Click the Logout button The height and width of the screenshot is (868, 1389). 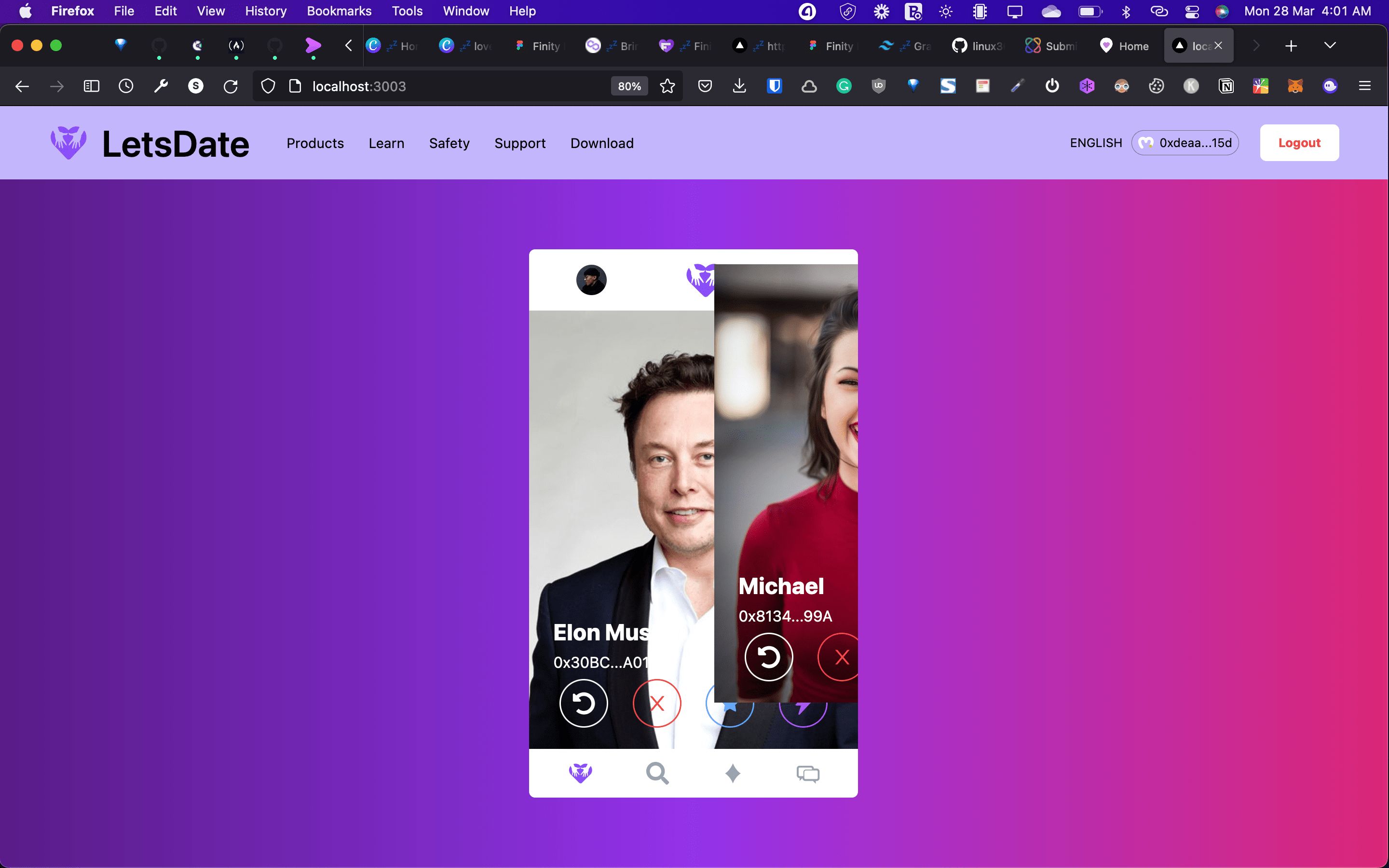click(1299, 143)
